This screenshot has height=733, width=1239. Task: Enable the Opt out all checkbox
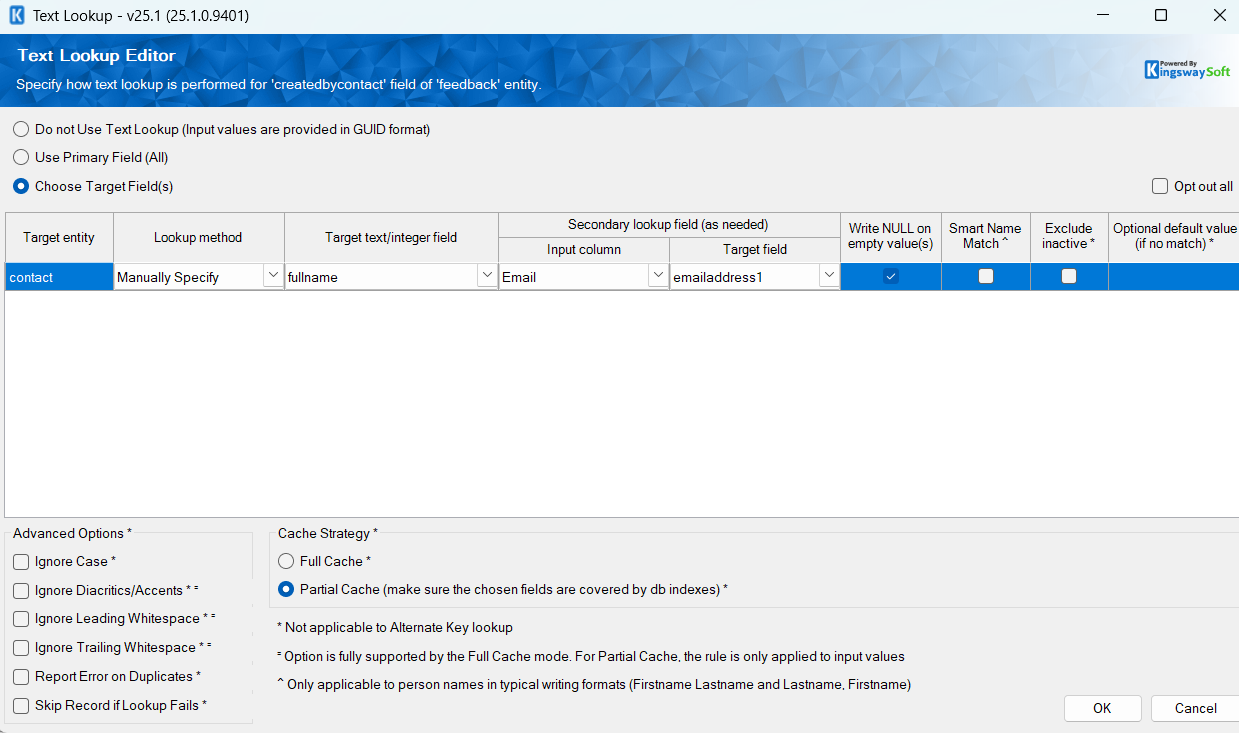1160,186
